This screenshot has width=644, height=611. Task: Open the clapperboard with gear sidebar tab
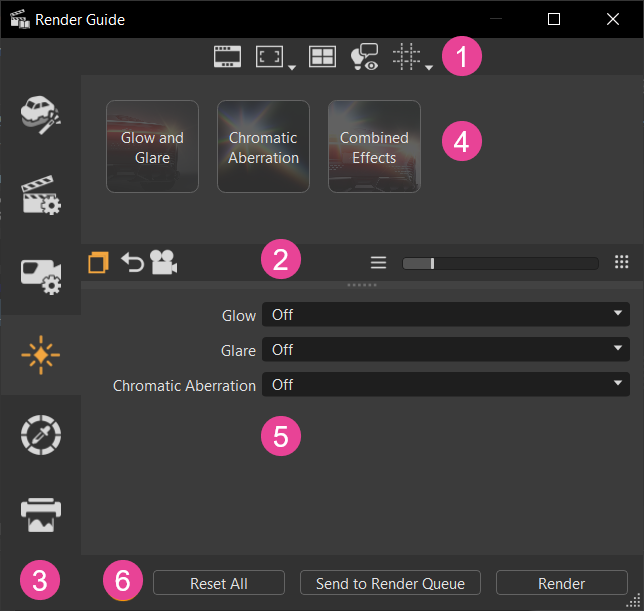tap(41, 195)
